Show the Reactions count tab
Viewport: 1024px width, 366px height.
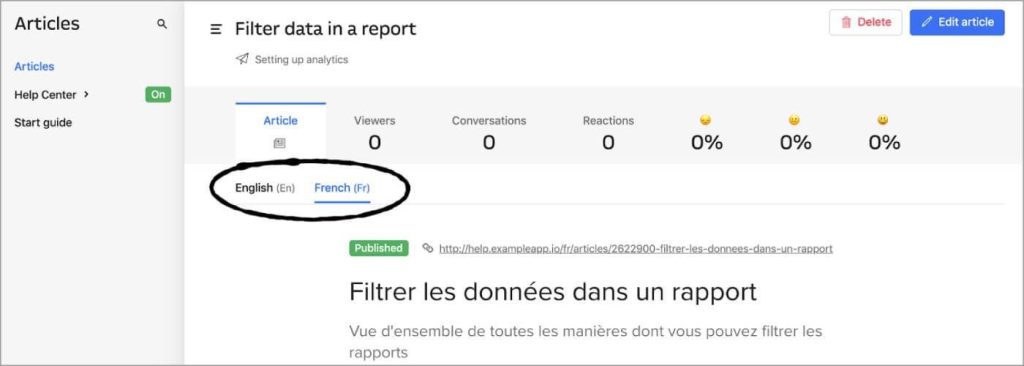click(x=609, y=133)
